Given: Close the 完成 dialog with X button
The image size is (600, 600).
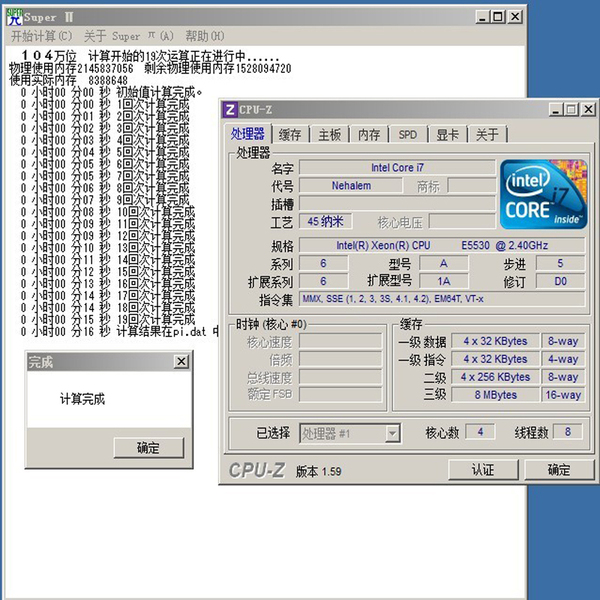Looking at the screenshot, I should click(x=181, y=362).
